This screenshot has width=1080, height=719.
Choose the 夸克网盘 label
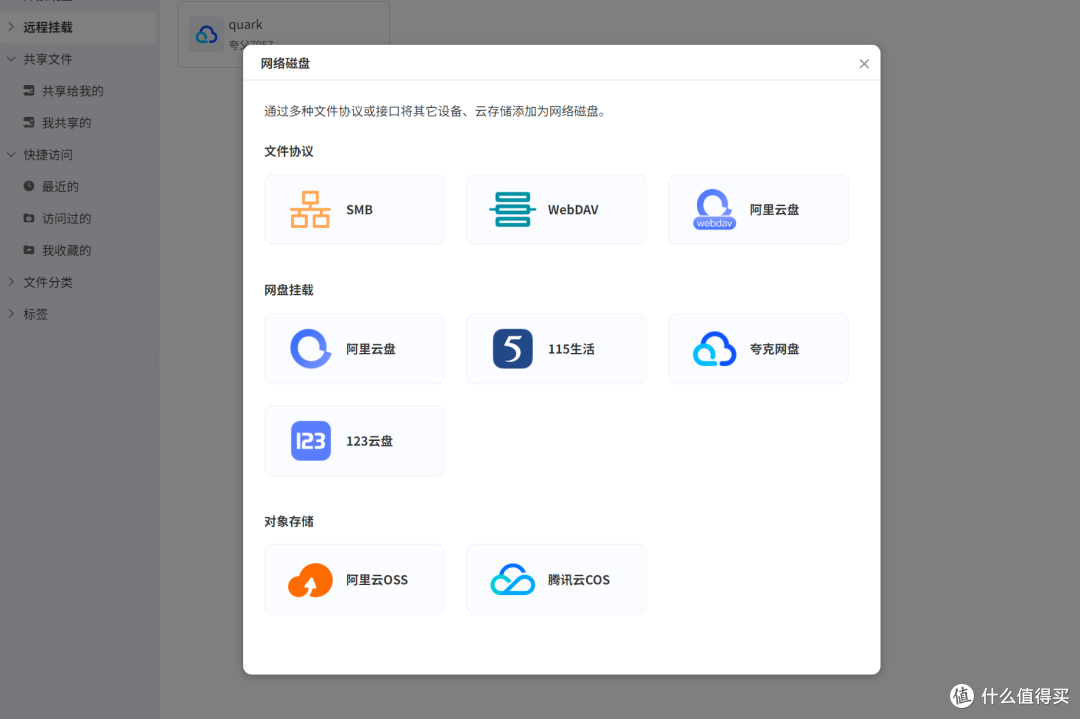pos(774,349)
